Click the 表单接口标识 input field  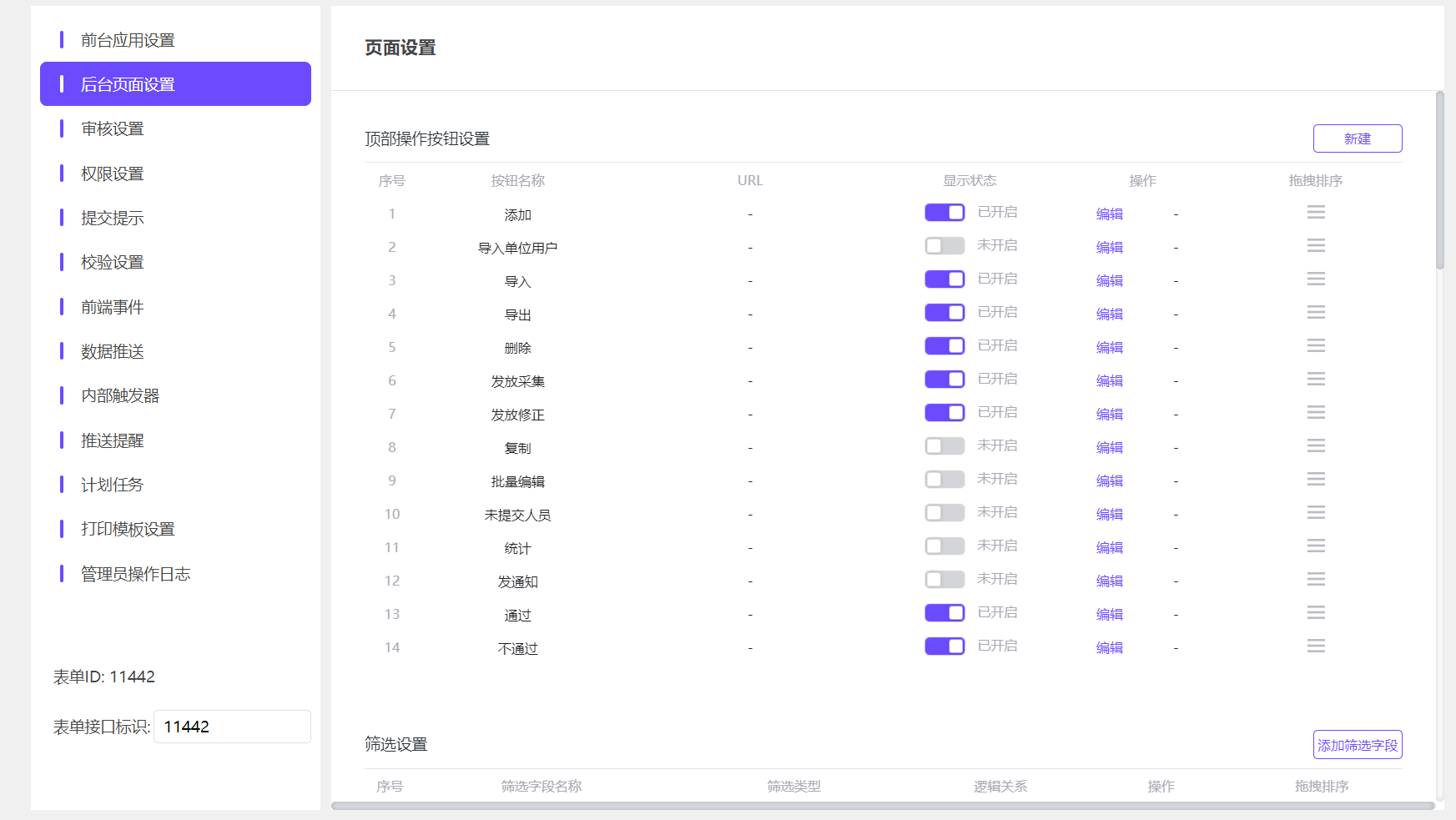(232, 727)
